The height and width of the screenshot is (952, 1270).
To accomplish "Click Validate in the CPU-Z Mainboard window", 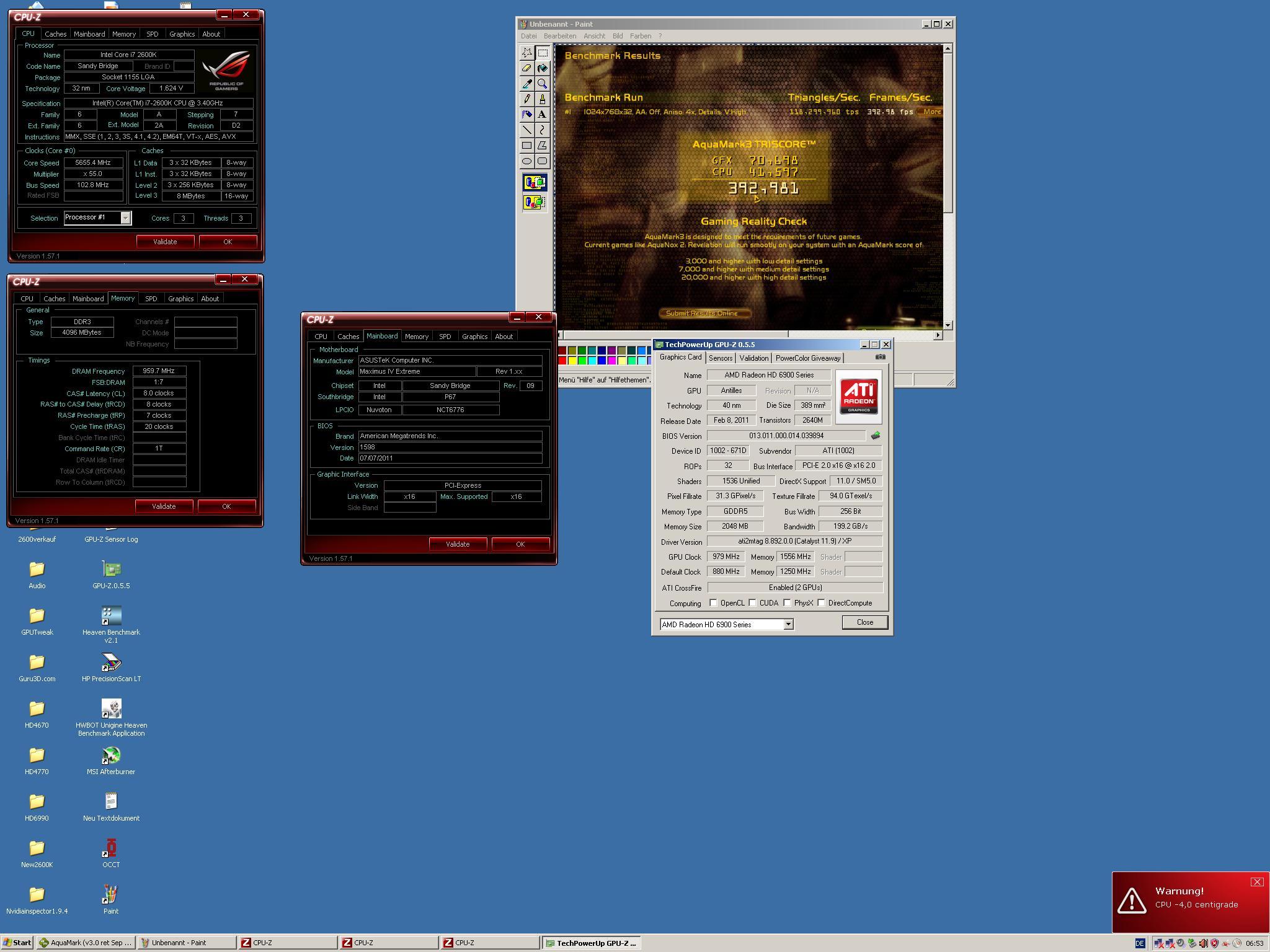I will click(458, 544).
